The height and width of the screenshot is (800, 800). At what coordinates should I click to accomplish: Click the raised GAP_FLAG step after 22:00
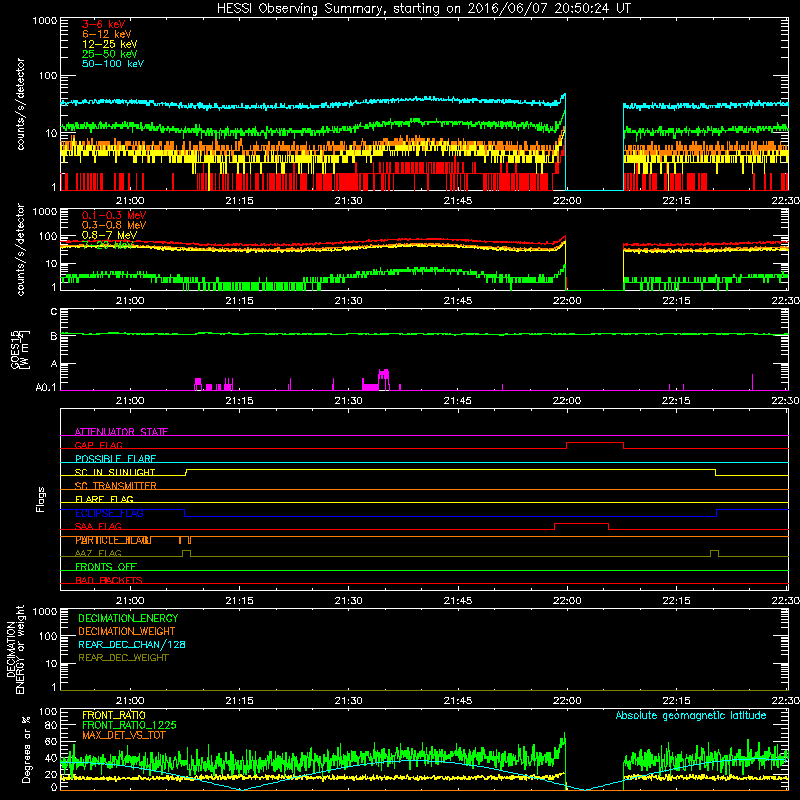595,443
